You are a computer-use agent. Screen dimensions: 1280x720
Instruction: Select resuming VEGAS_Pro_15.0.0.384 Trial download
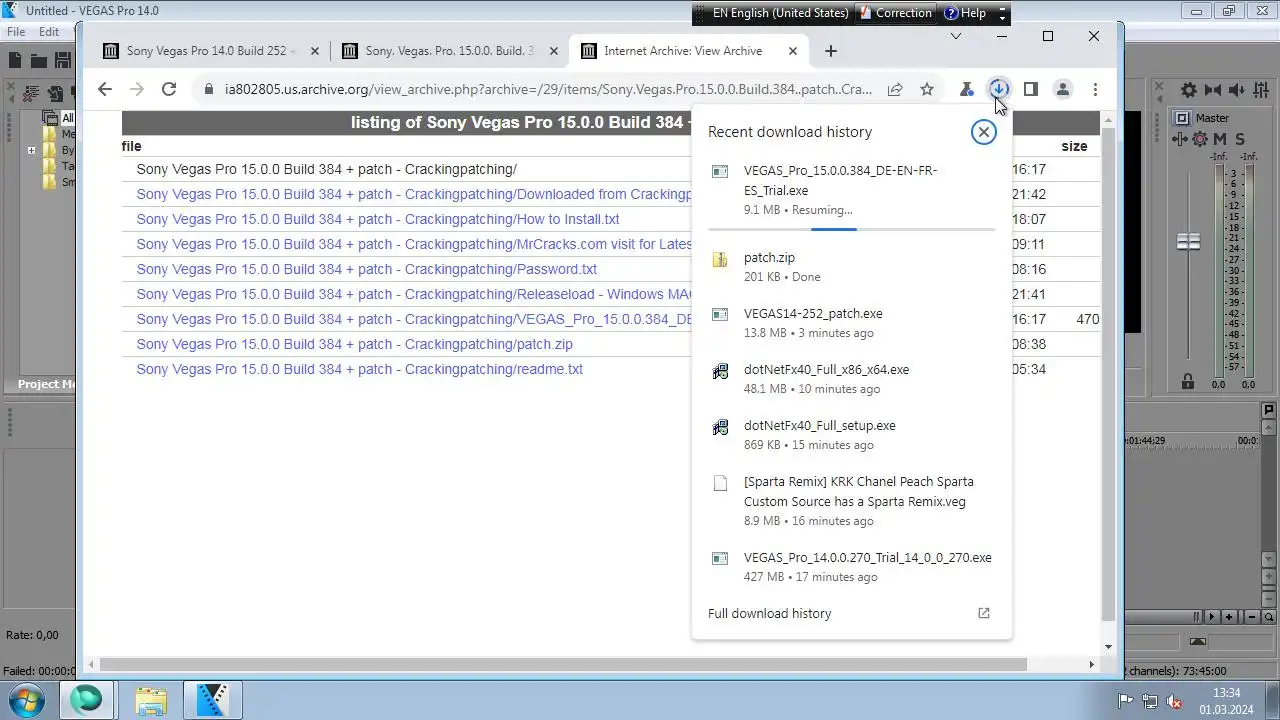coord(851,190)
